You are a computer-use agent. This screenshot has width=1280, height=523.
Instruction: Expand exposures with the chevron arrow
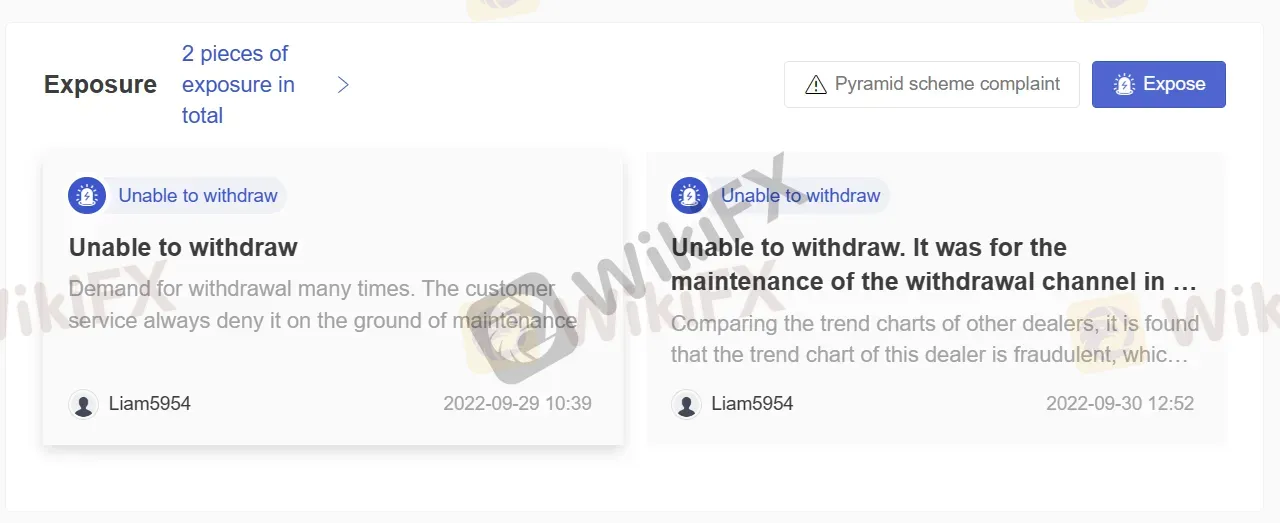(343, 84)
